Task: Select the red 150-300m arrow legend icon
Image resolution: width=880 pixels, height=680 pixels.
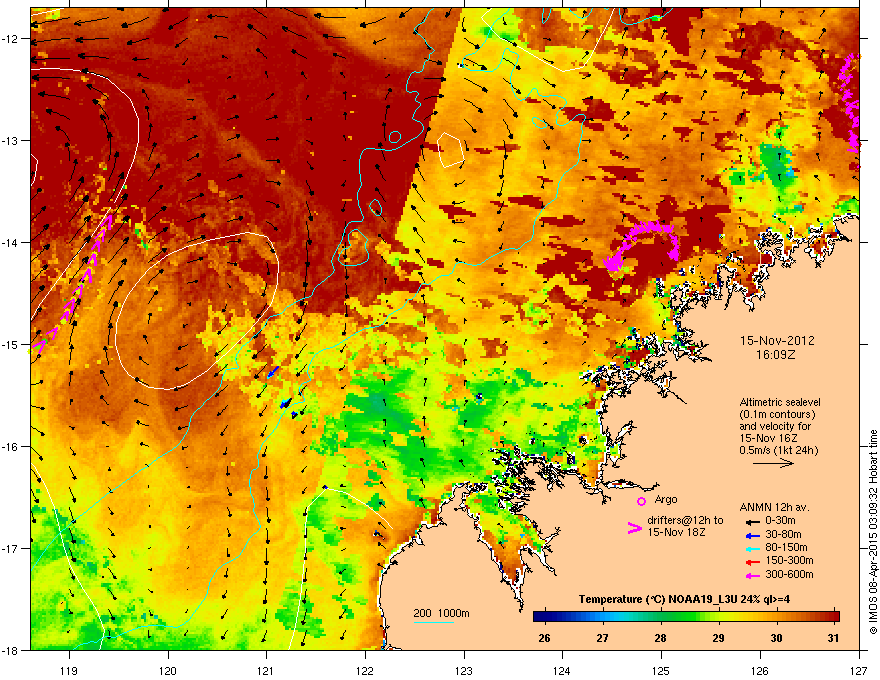Action: coord(752,562)
